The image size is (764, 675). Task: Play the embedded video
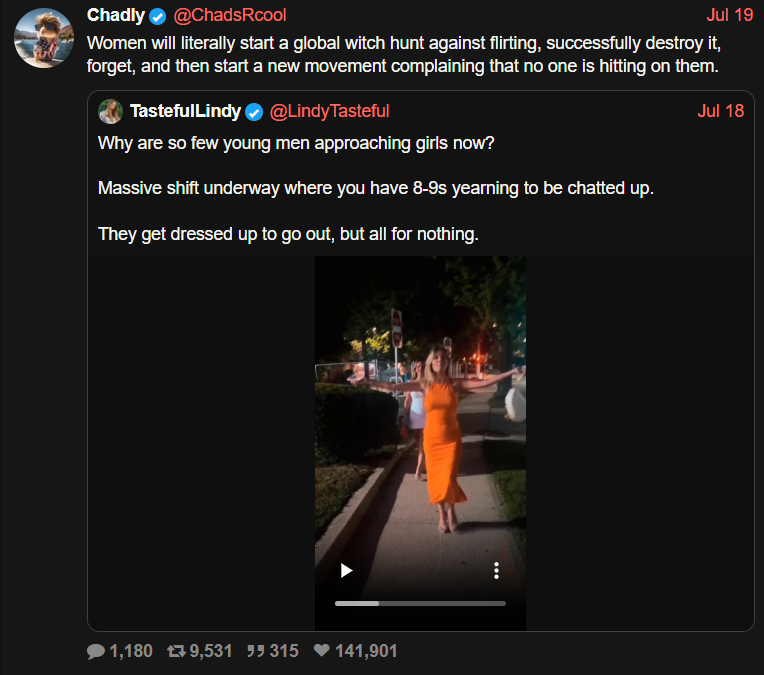[346, 570]
